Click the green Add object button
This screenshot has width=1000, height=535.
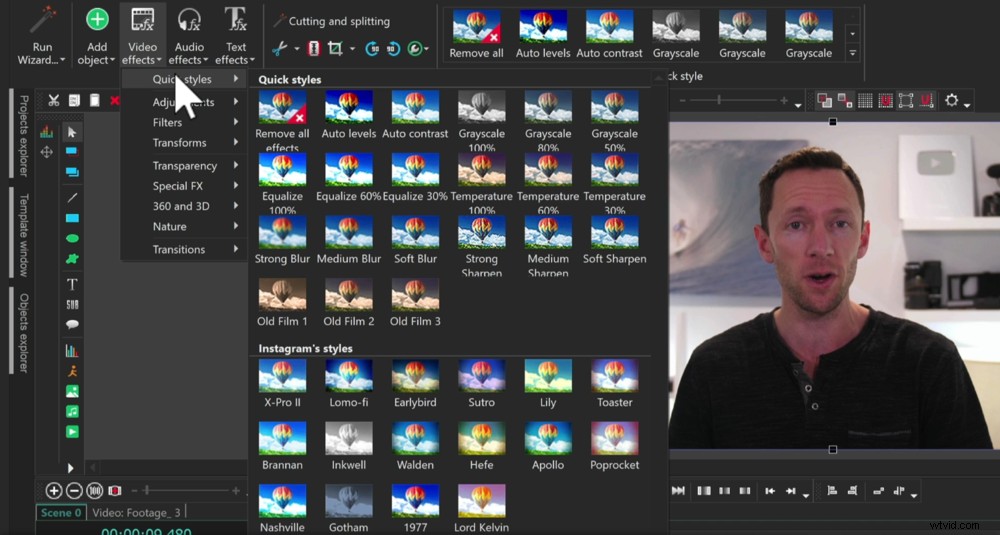(x=97, y=36)
